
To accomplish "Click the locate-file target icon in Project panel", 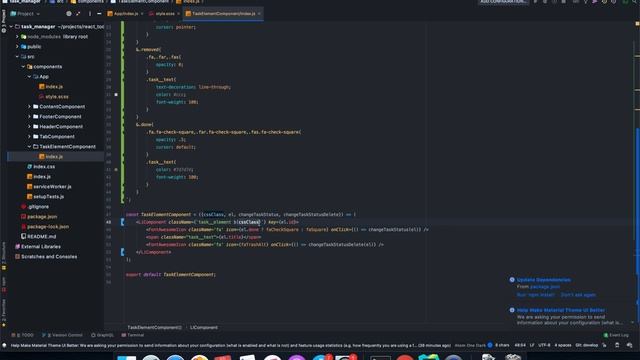I will tap(69, 13).
